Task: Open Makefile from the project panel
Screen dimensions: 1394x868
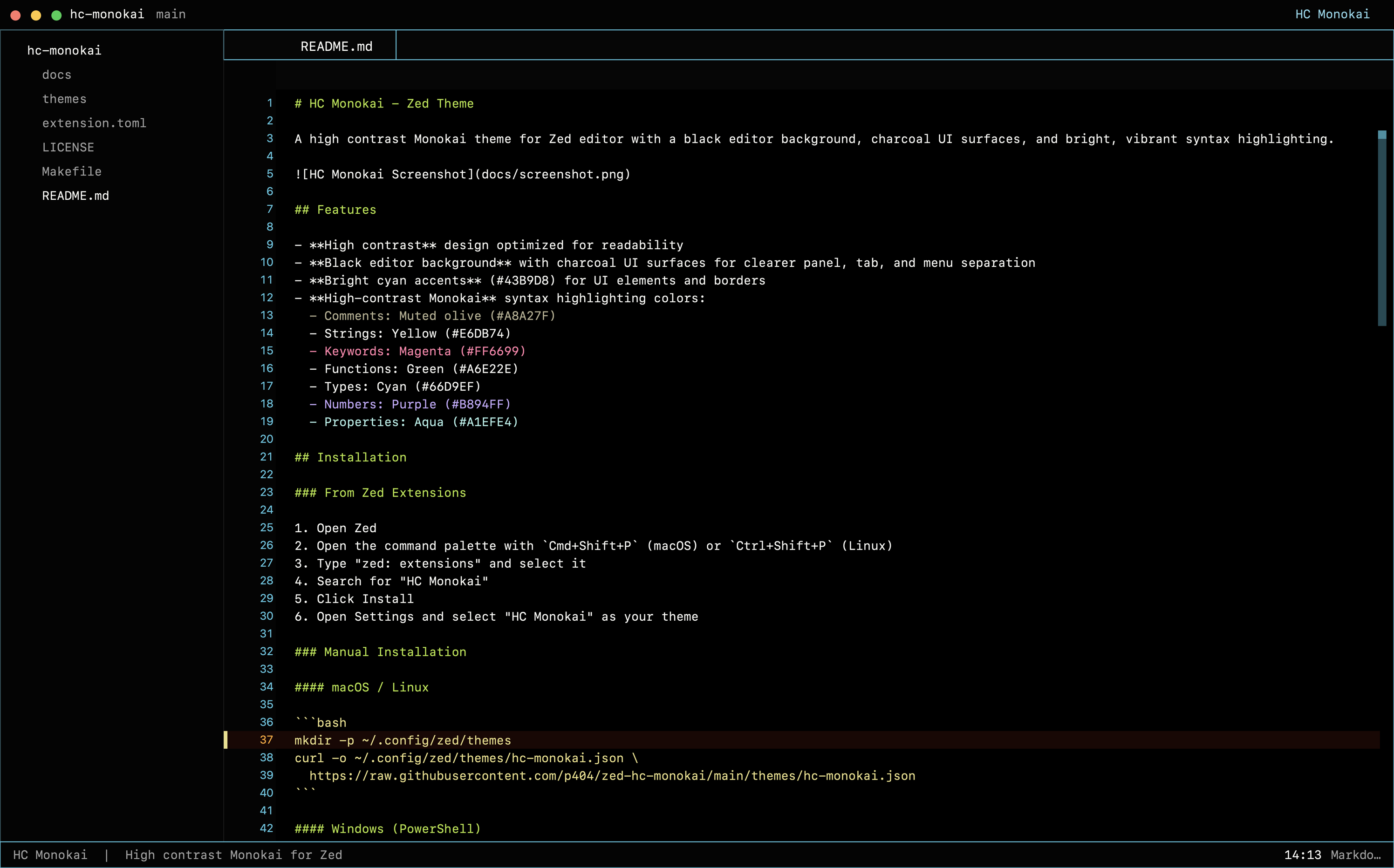Action: click(x=72, y=171)
